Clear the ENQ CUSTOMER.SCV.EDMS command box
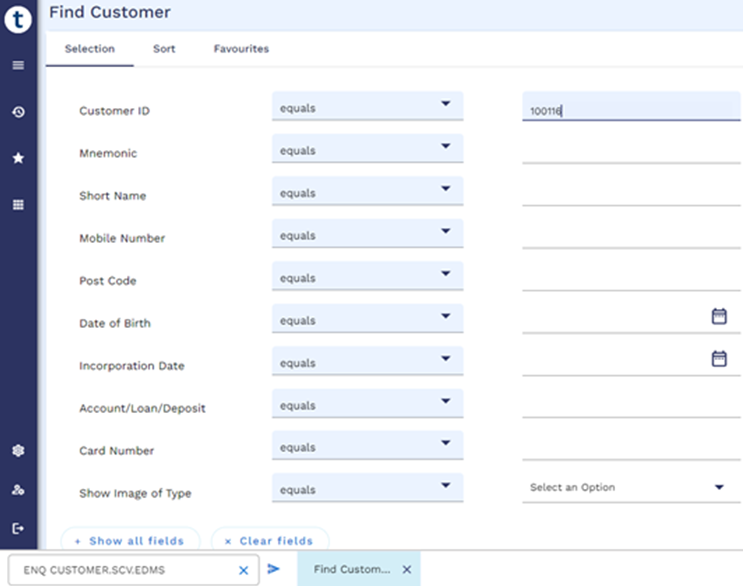Image resolution: width=743 pixels, height=586 pixels. (x=243, y=570)
